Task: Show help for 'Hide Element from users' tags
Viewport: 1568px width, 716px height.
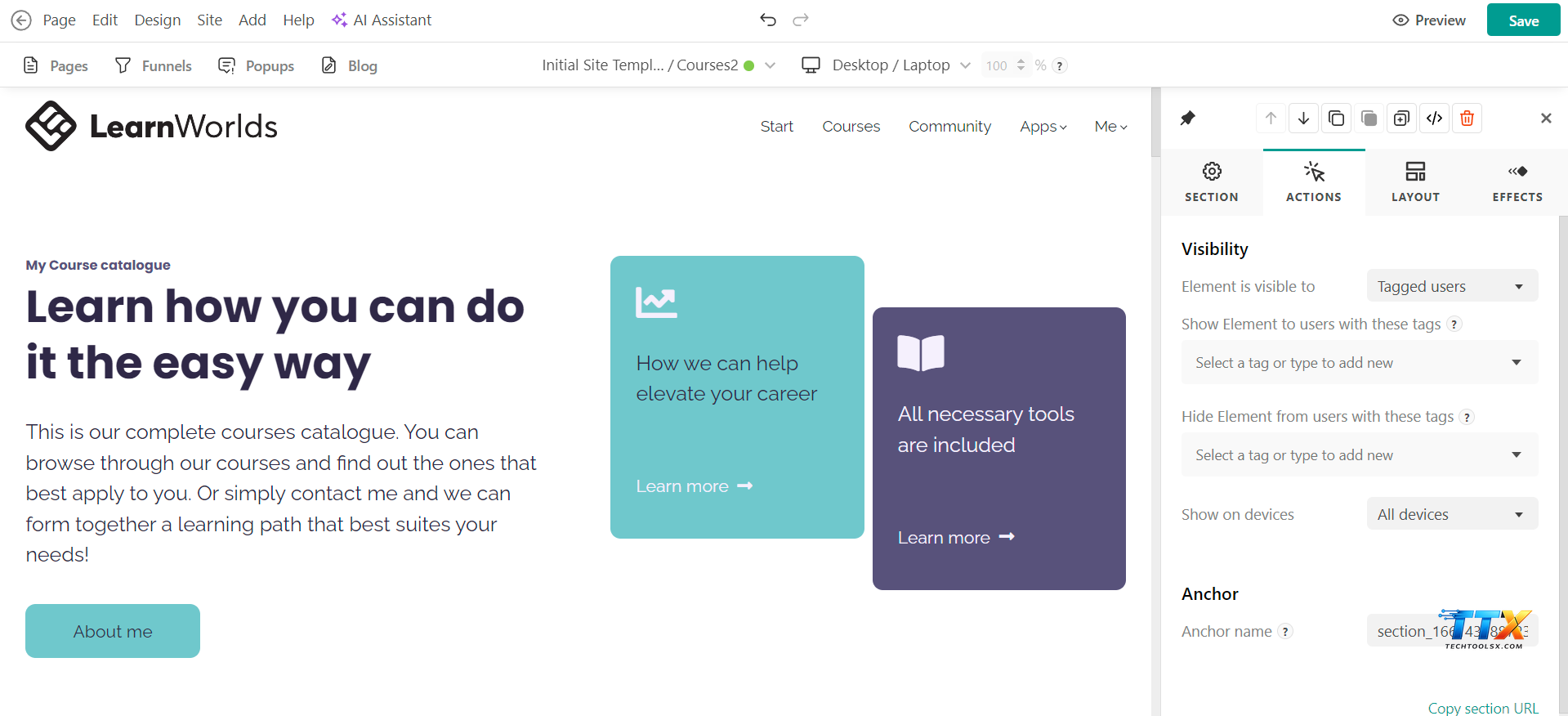Action: tap(1467, 417)
